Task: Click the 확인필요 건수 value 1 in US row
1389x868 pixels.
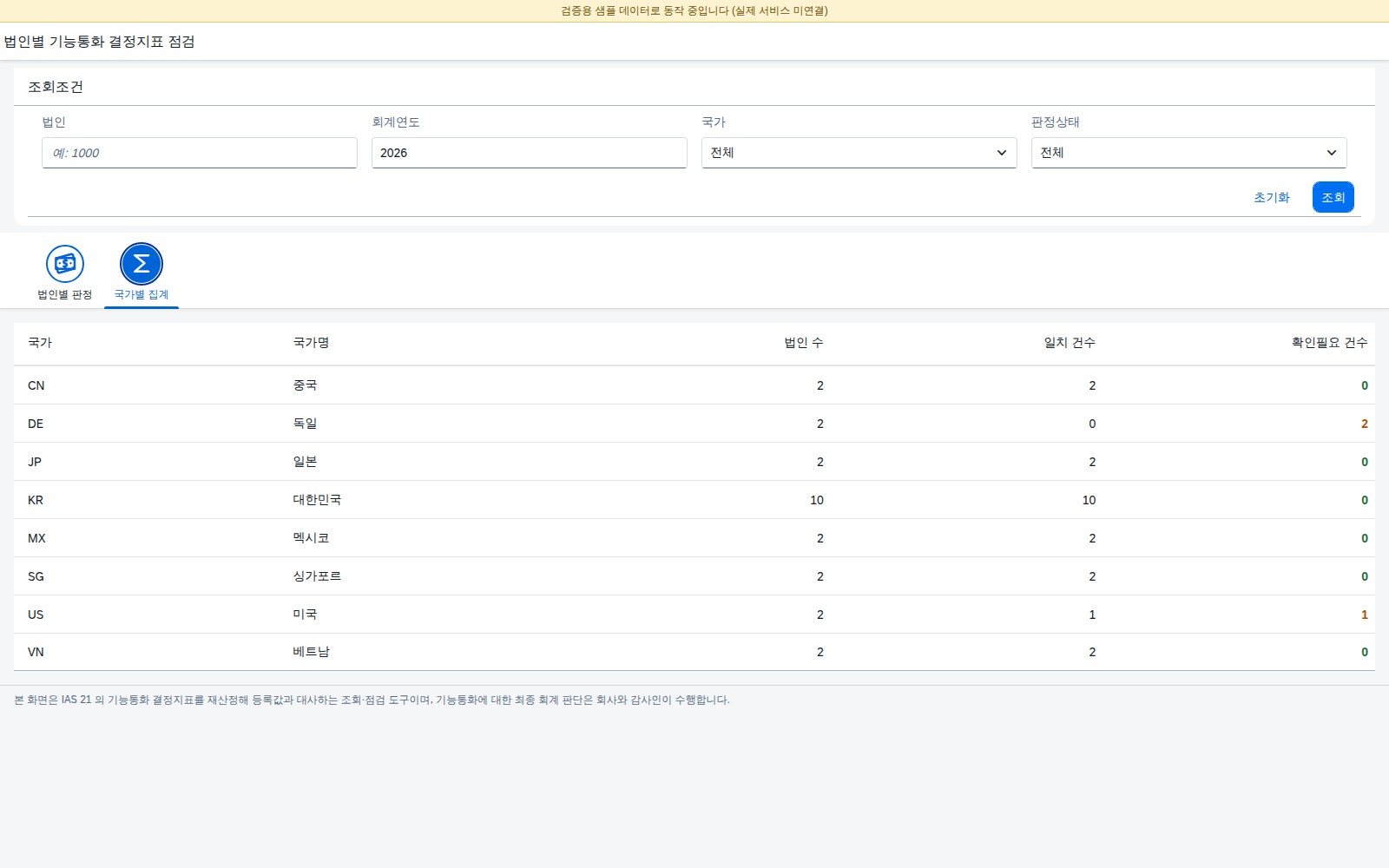Action: [1365, 615]
